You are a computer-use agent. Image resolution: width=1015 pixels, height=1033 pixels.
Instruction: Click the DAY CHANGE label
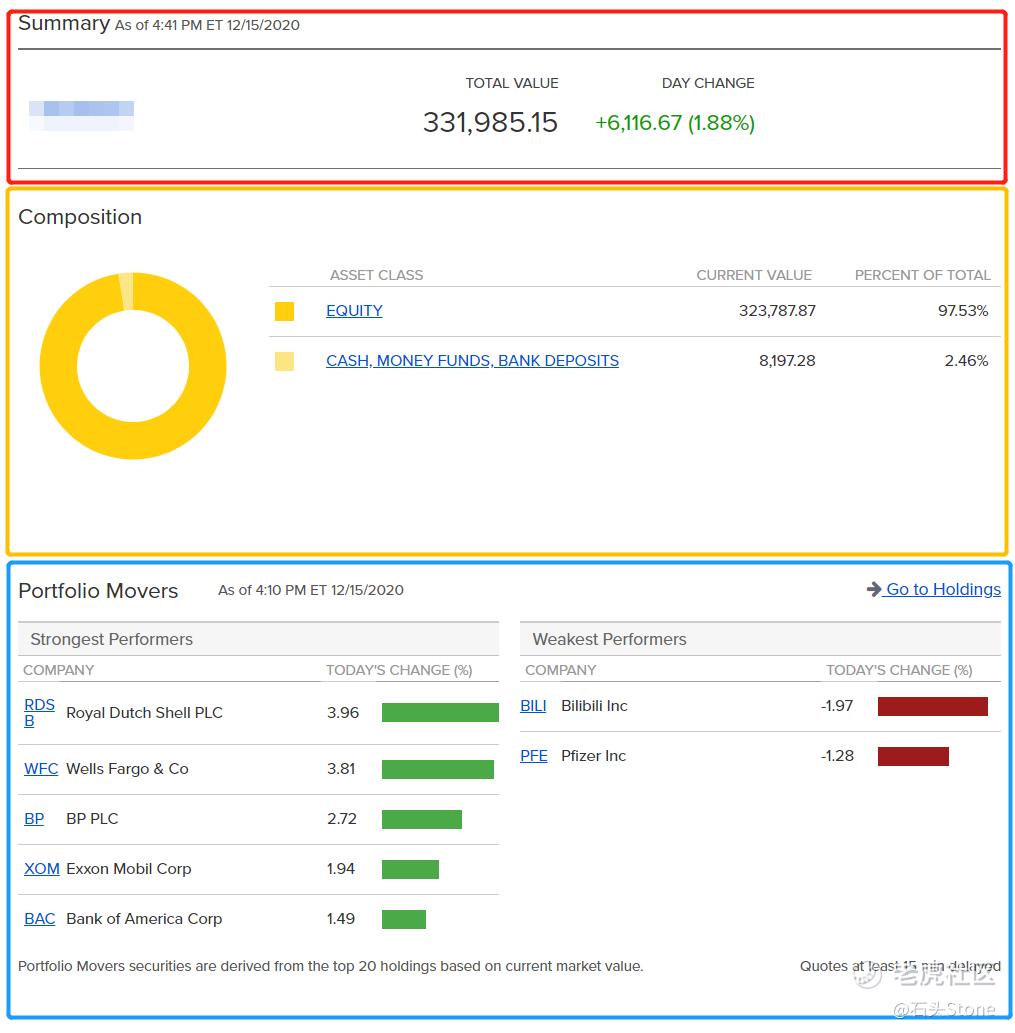pos(708,84)
